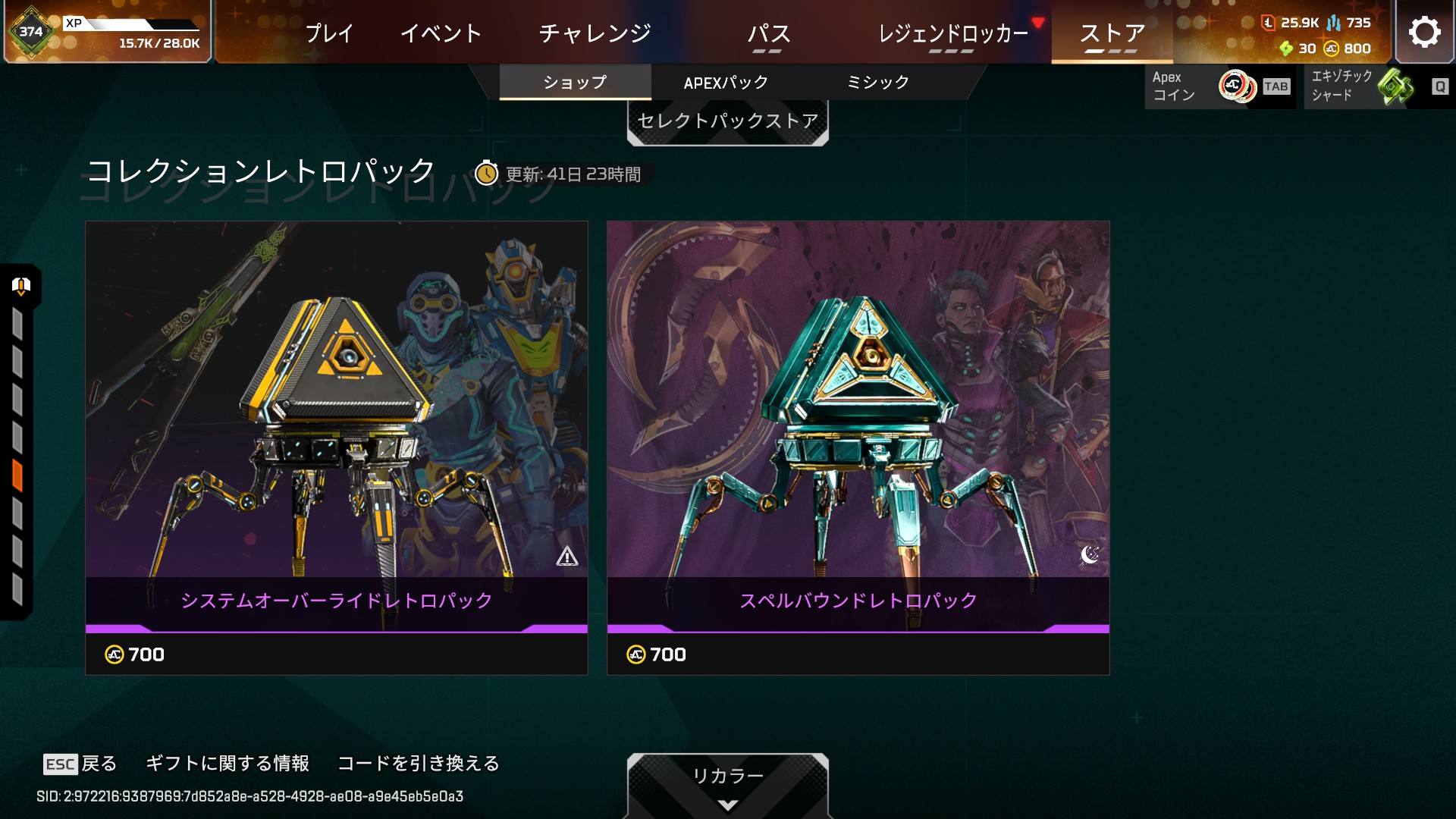1456x819 pixels.
Task: Switch to the APEXパック tab
Action: click(726, 82)
